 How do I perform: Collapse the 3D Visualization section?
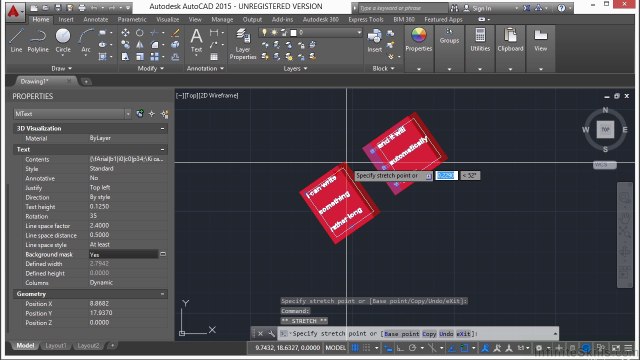(162, 129)
